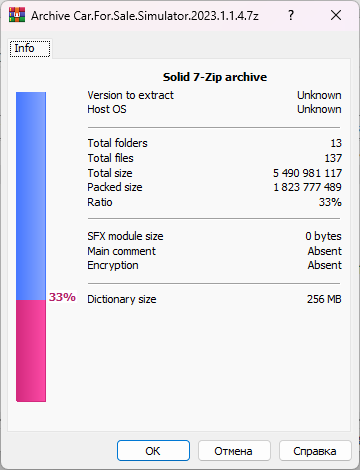
Task: Click the blue portion of ratio bar
Action: coord(31,196)
